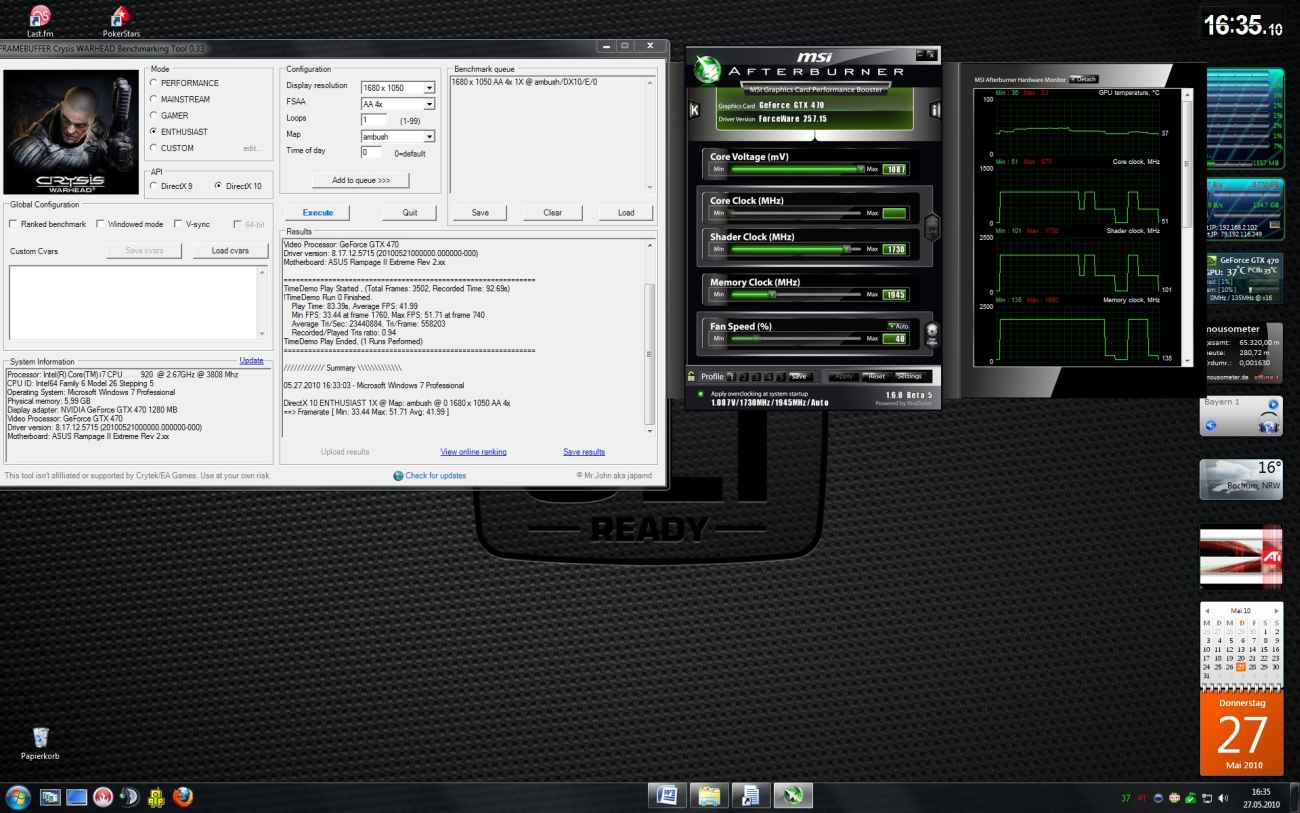The image size is (1300, 813).
Task: Select the PERFORMANCE mode radio button
Action: 154,83
